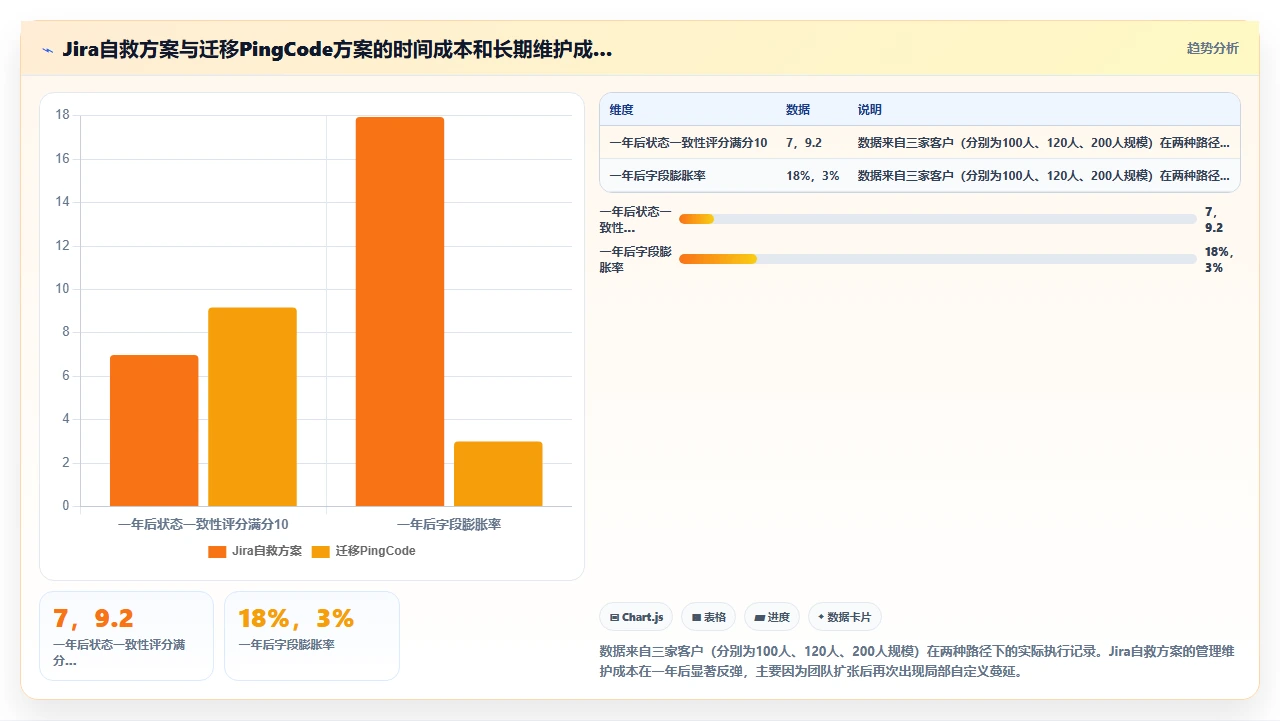
Task: Click the summary paragraph starting with 数据来自三家客户
Action: pos(917,661)
